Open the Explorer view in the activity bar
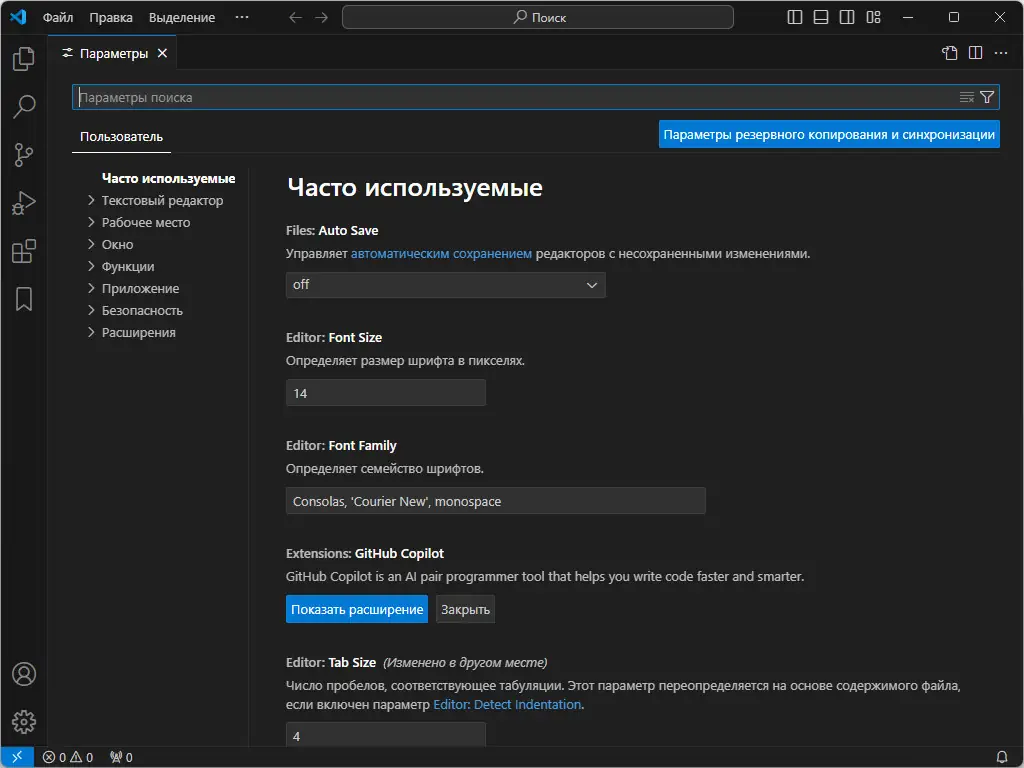 tap(22, 59)
